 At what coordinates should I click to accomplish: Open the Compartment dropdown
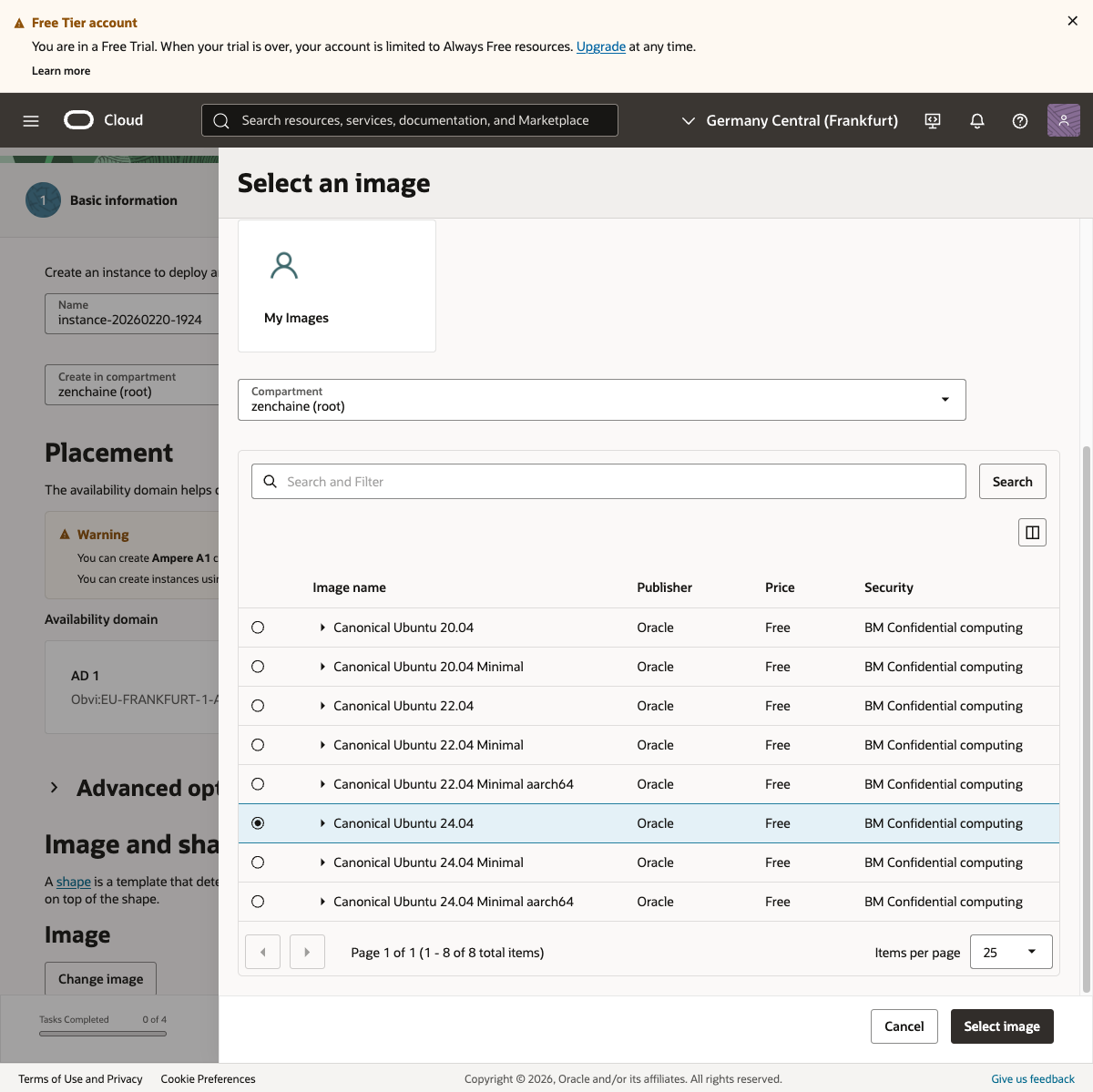pos(601,400)
